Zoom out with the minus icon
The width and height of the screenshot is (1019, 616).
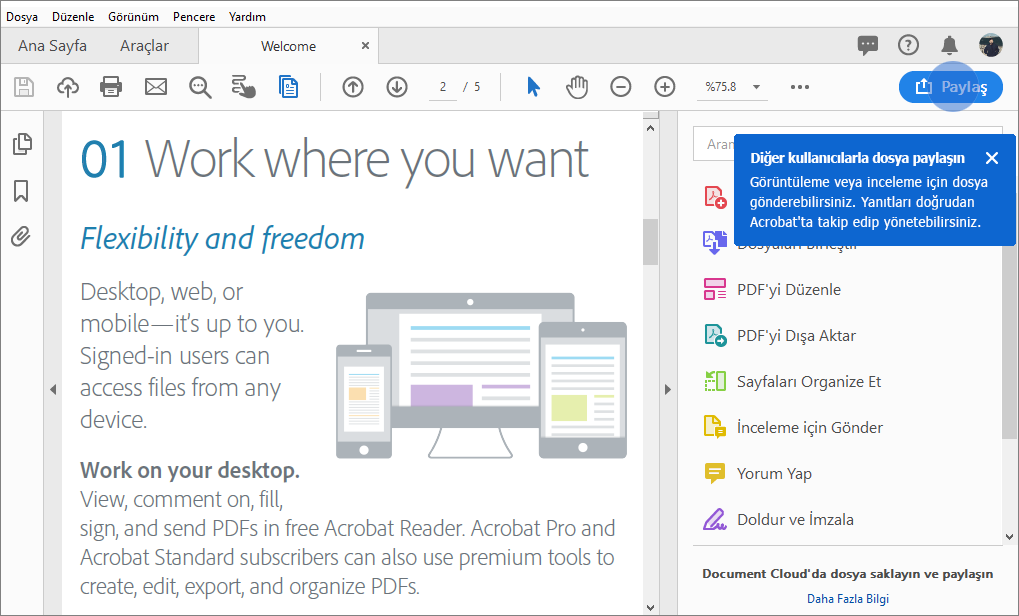point(620,87)
